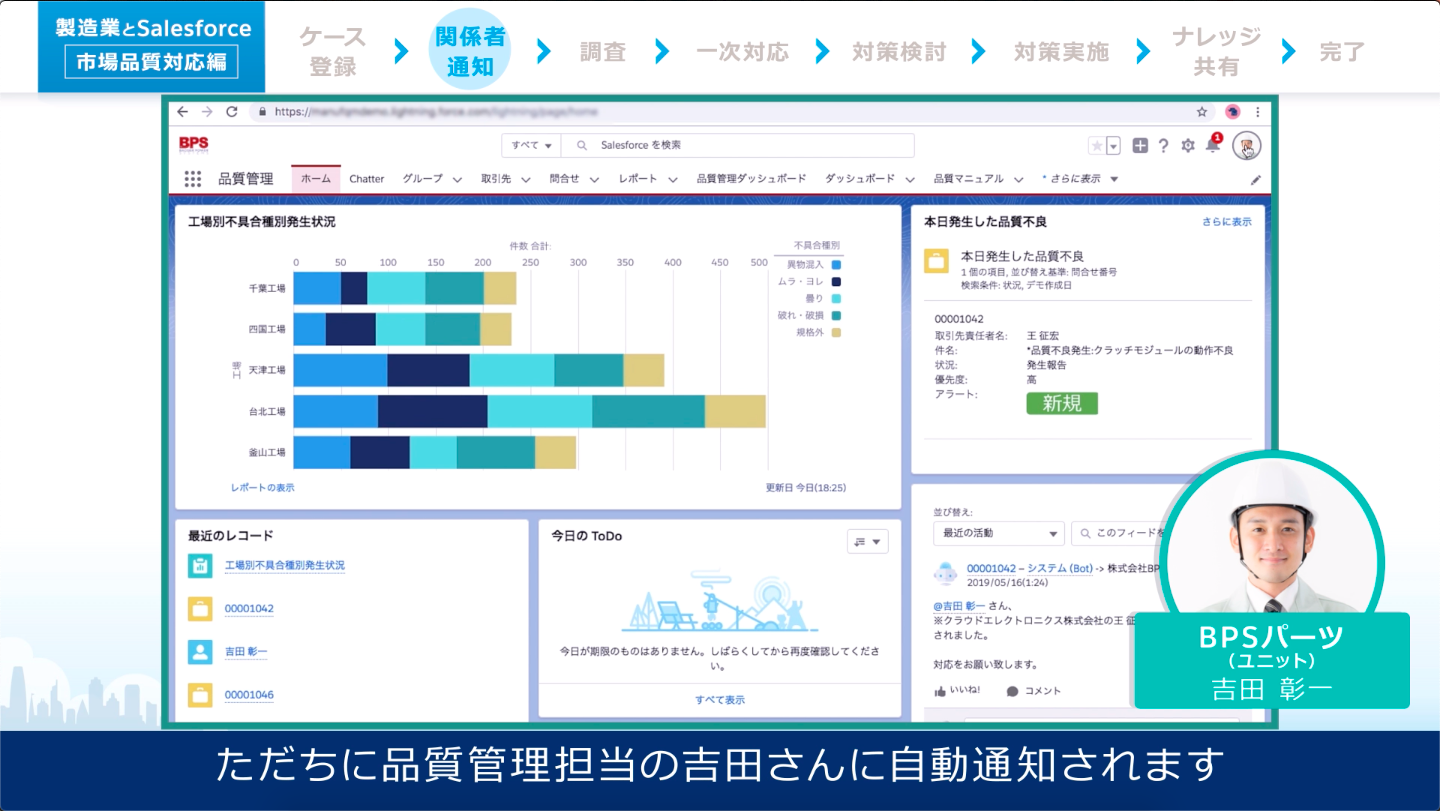The image size is (1440, 811).
Task: Click the 異物混入 legend color swatch
Action: point(836,265)
